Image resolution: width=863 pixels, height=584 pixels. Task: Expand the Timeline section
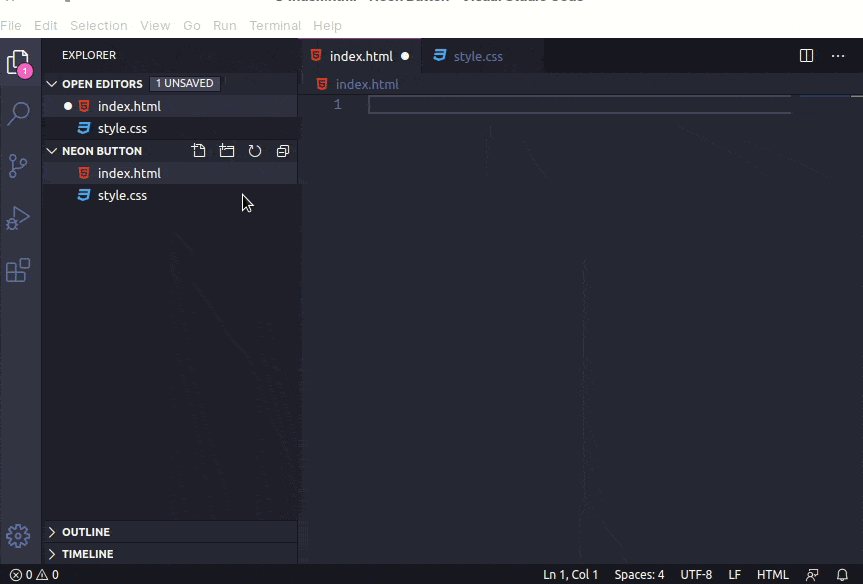tap(52, 554)
